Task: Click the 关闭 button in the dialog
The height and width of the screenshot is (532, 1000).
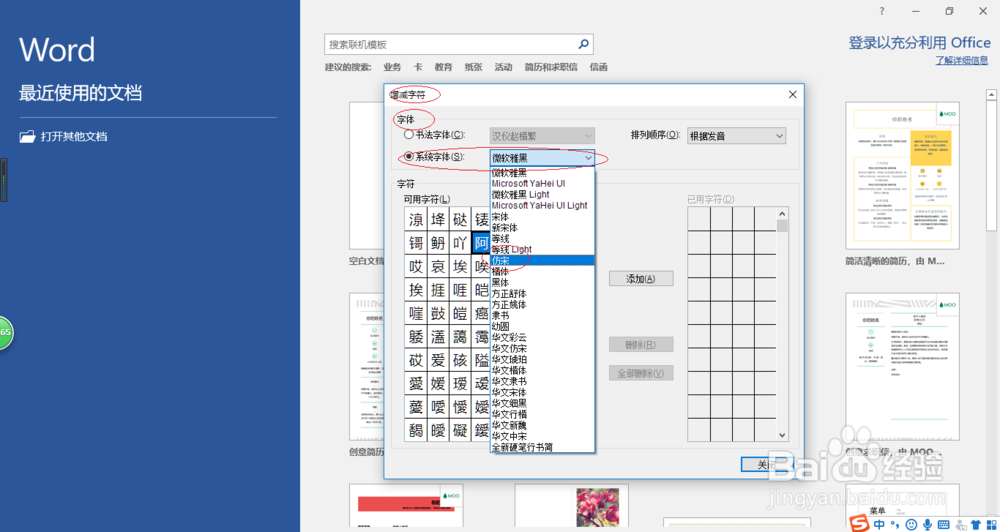Action: pos(767,464)
